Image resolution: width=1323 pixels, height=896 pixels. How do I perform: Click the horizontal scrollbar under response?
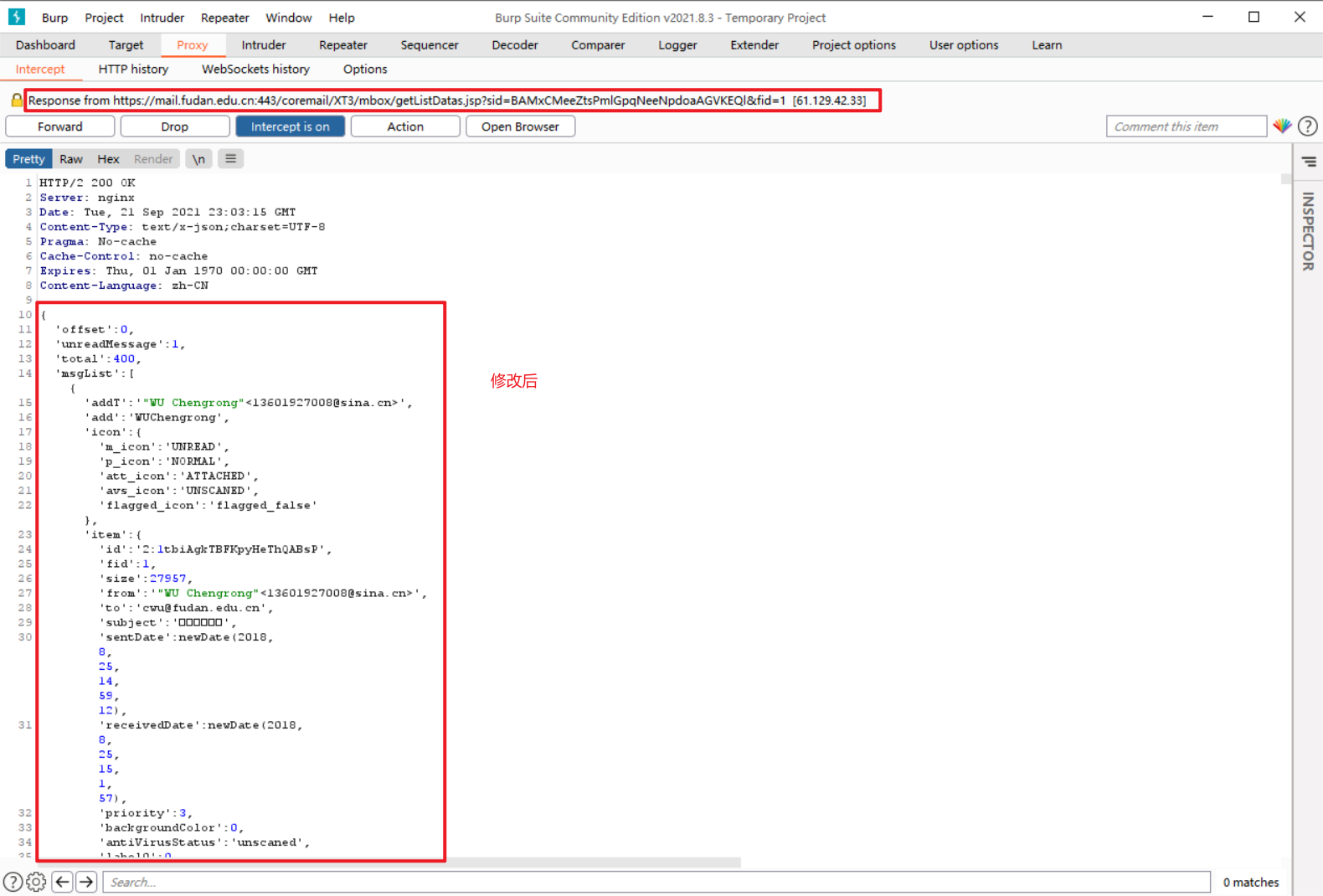[x=389, y=863]
